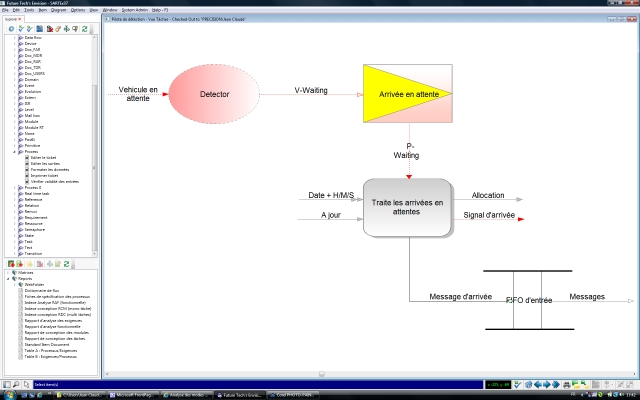
Task: Click the 'Date + H/M/S' input flow label
Action: pyautogui.click(x=331, y=195)
